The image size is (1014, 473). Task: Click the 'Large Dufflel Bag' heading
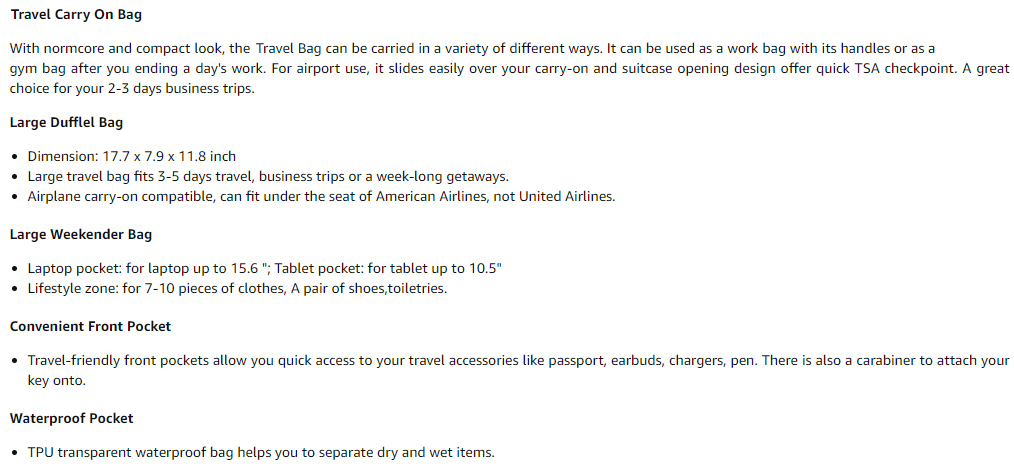(66, 122)
